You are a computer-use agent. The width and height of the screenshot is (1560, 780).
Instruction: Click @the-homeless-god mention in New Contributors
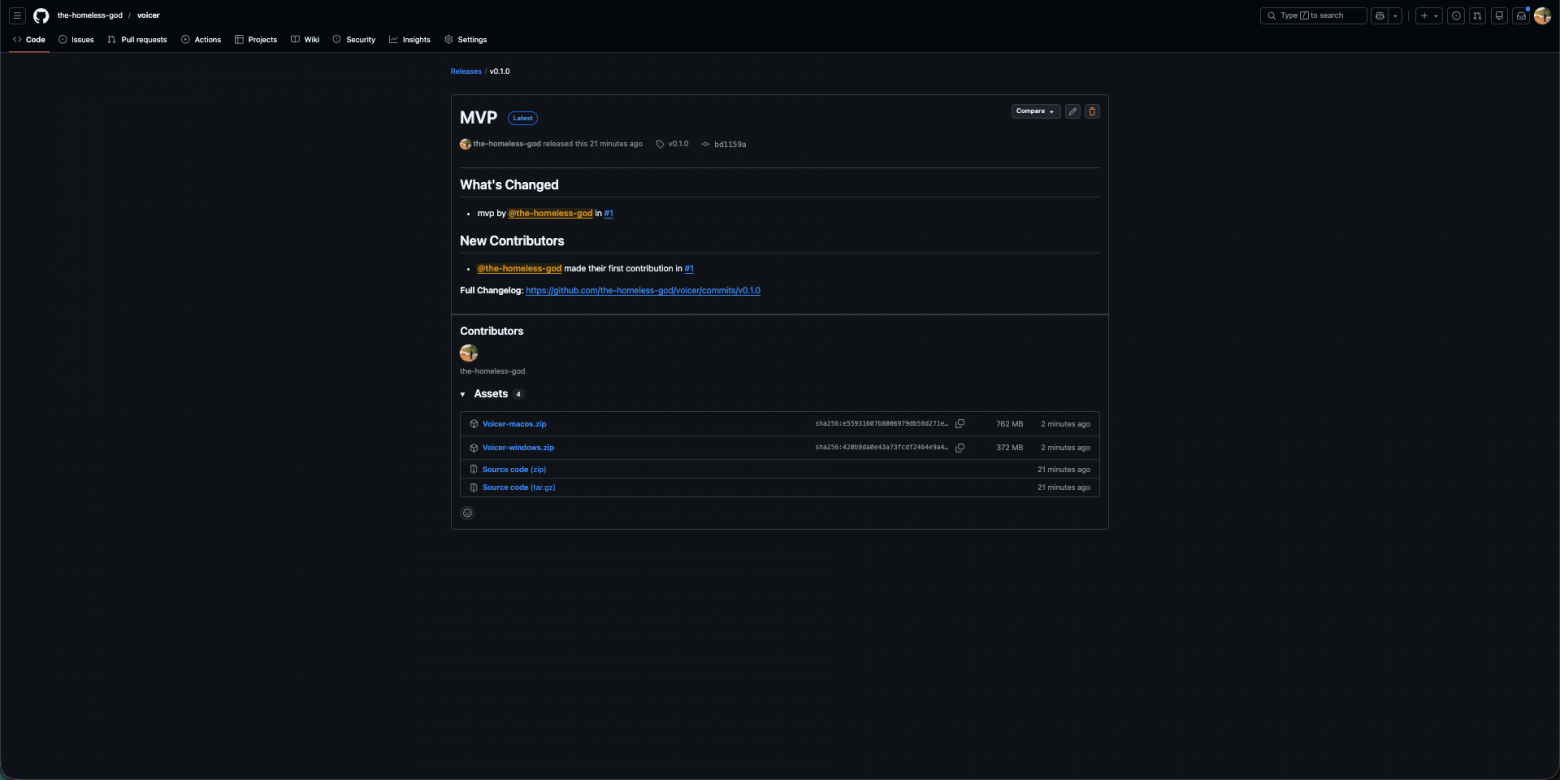click(x=519, y=268)
